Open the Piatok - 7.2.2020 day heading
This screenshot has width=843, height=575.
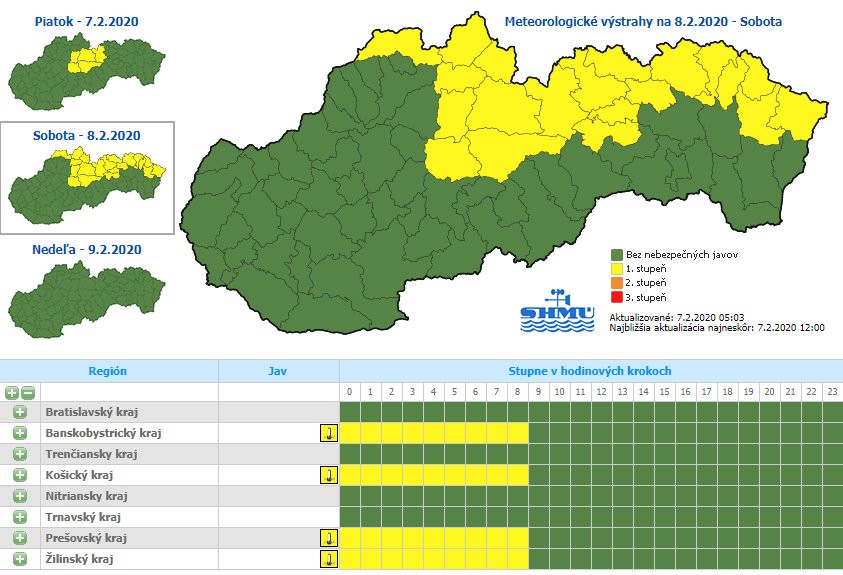(87, 20)
